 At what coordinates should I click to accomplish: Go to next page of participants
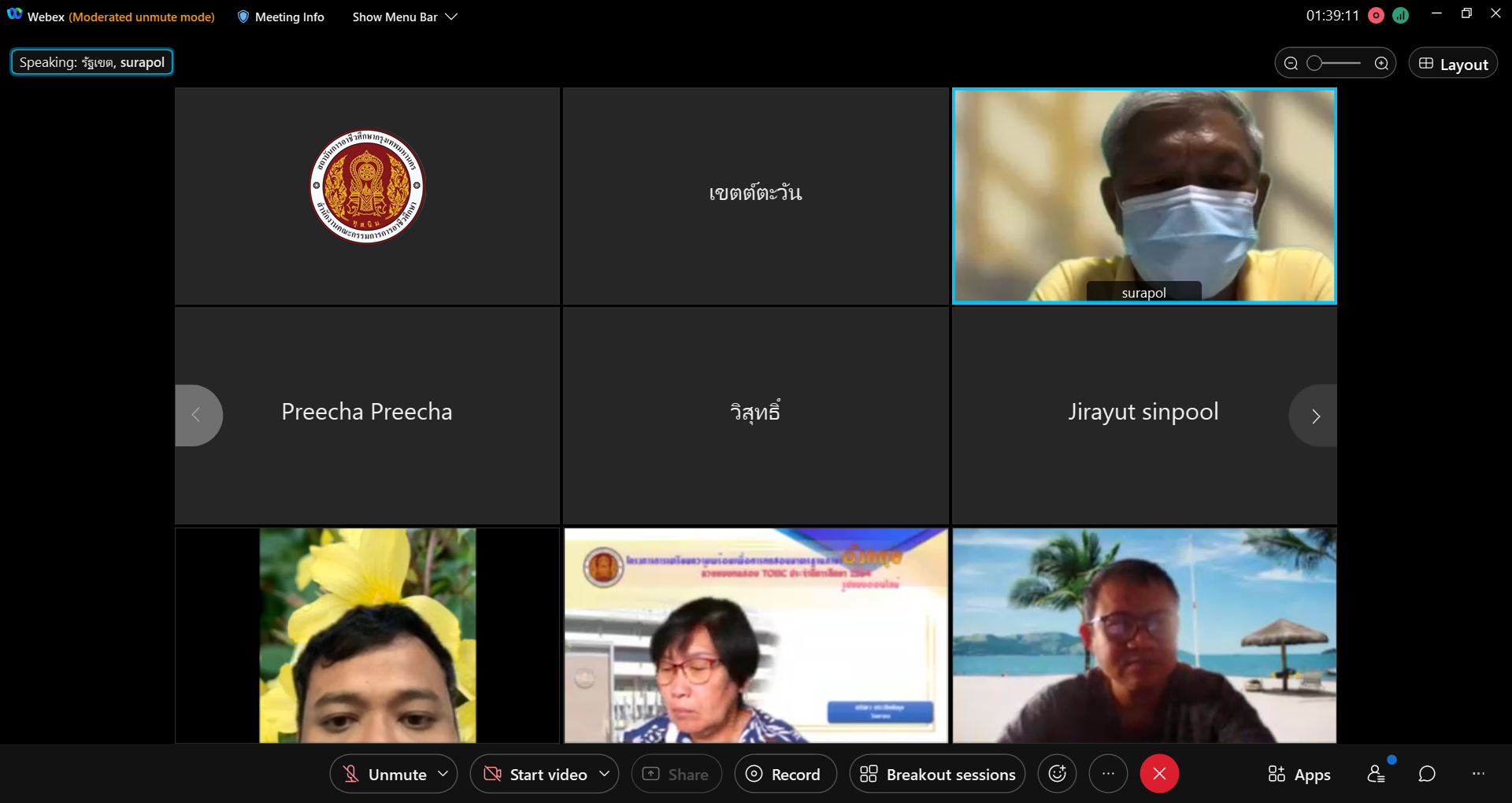tap(1314, 416)
